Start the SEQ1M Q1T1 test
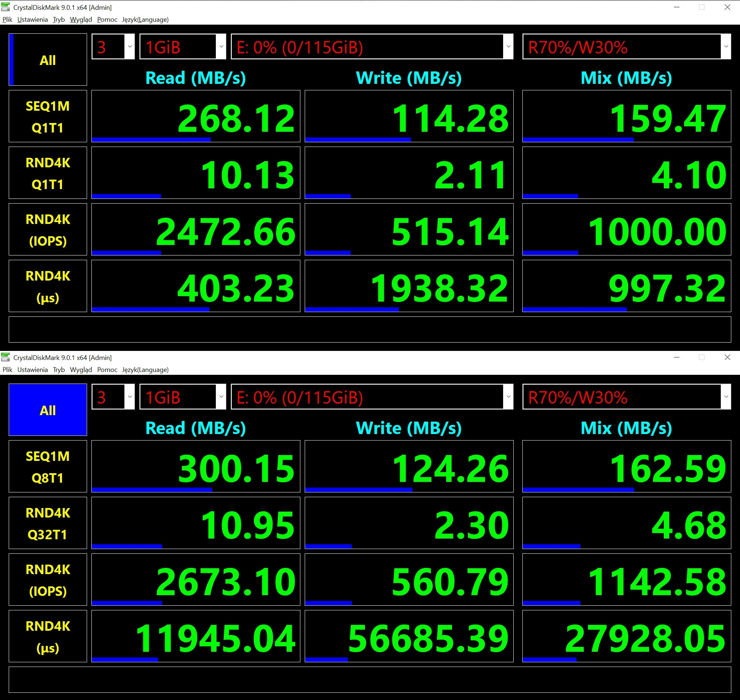Image resolution: width=740 pixels, height=700 pixels. click(x=48, y=117)
